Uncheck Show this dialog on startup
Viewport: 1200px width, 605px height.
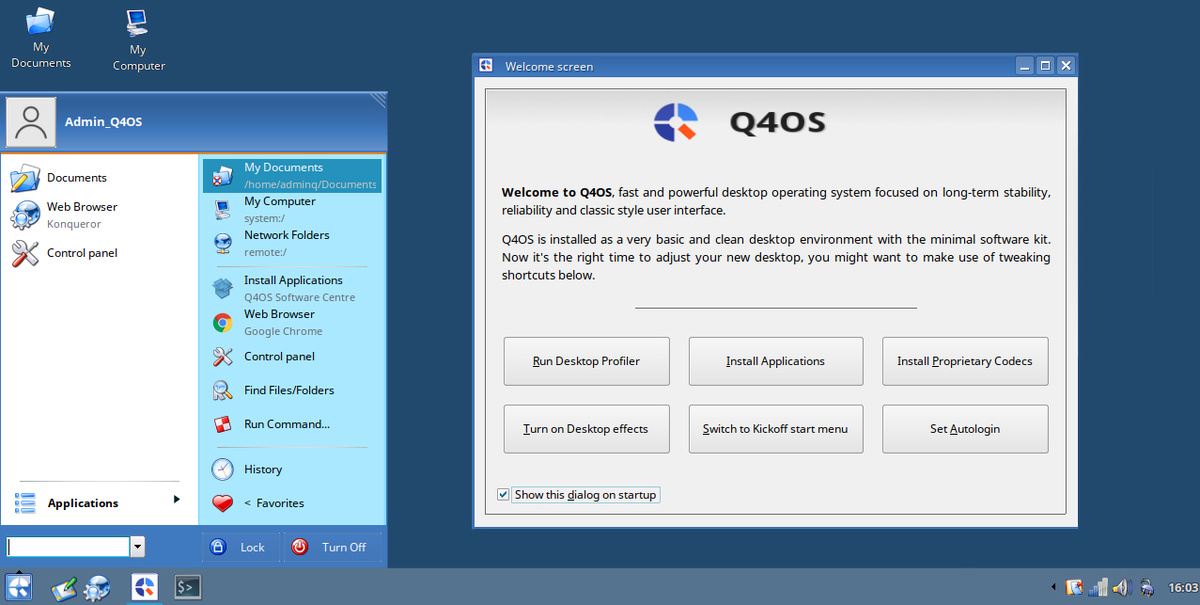(503, 495)
